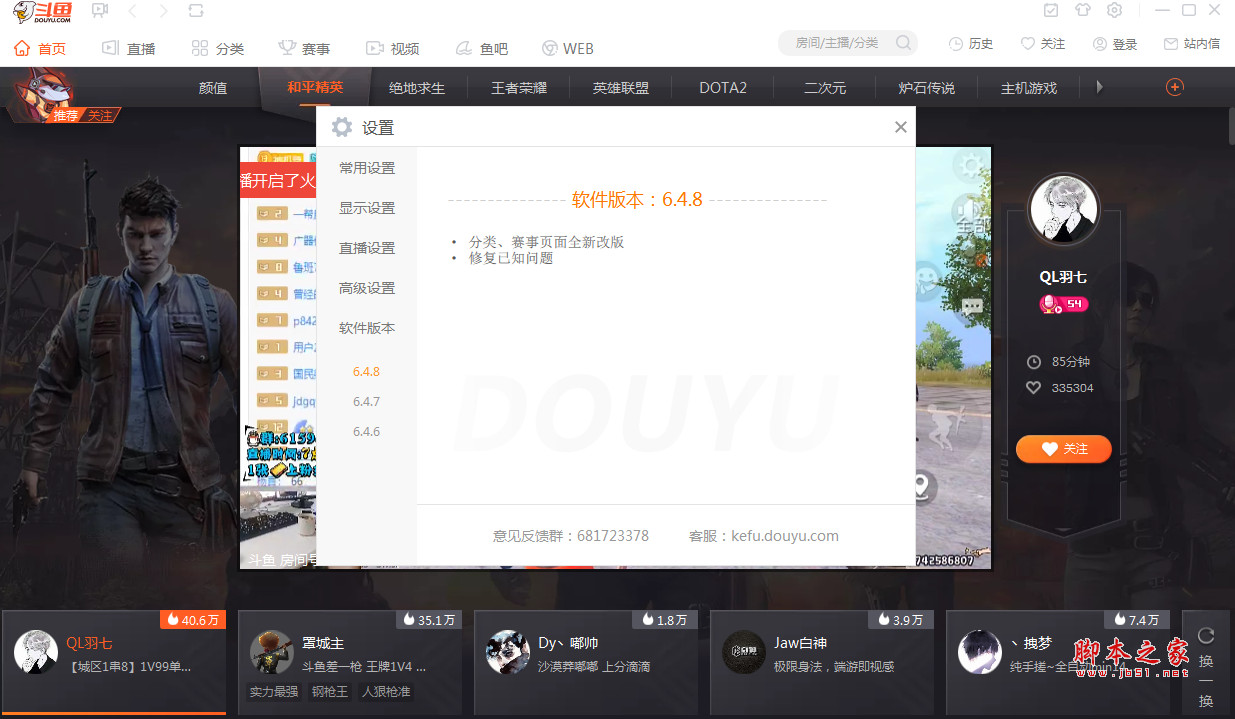Click the chat bubble icon on video
This screenshot has width=1235, height=719.
click(x=972, y=307)
